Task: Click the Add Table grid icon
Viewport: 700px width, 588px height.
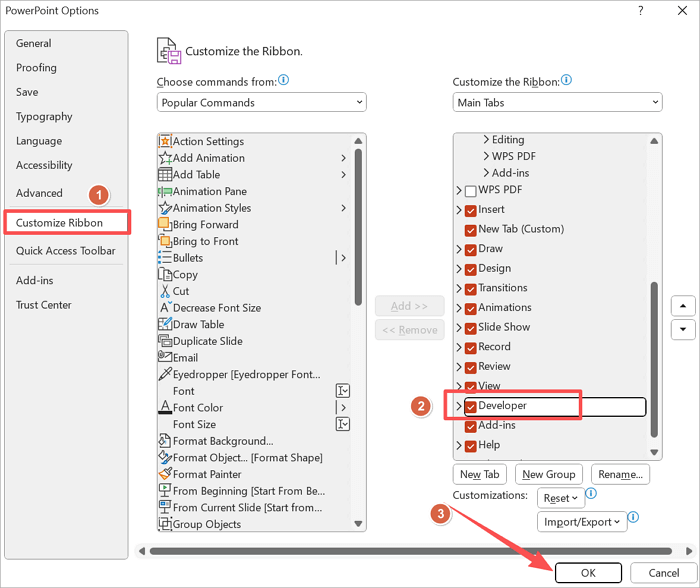Action: [x=165, y=174]
